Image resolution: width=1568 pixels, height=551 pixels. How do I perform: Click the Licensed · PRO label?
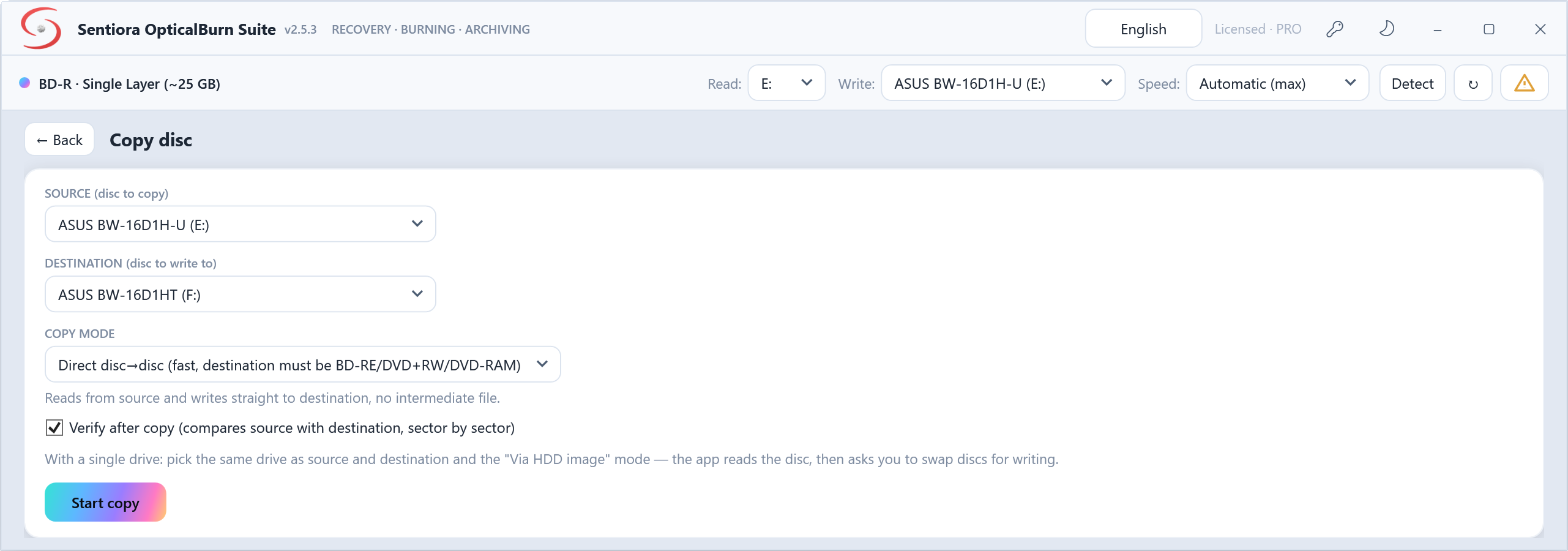(1258, 29)
